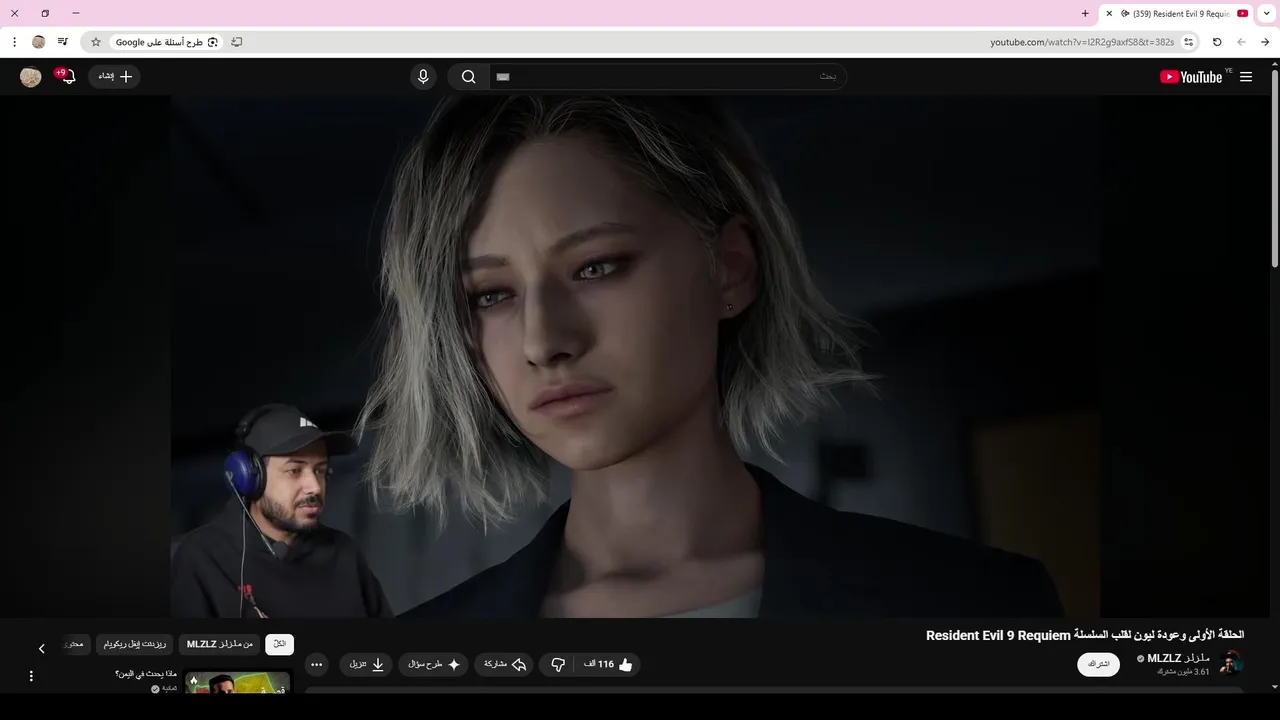The image size is (1280, 720).
Task: Click the install/cast icon in address bar
Action: [237, 42]
